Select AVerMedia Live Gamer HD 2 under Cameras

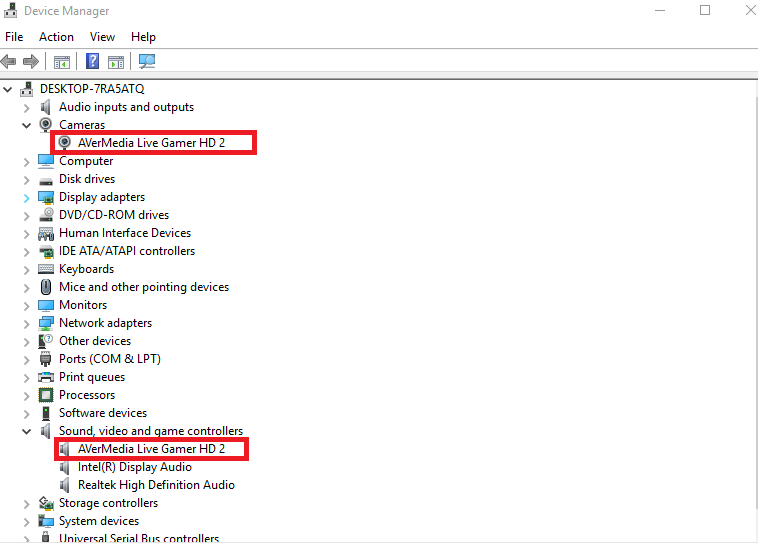point(151,143)
